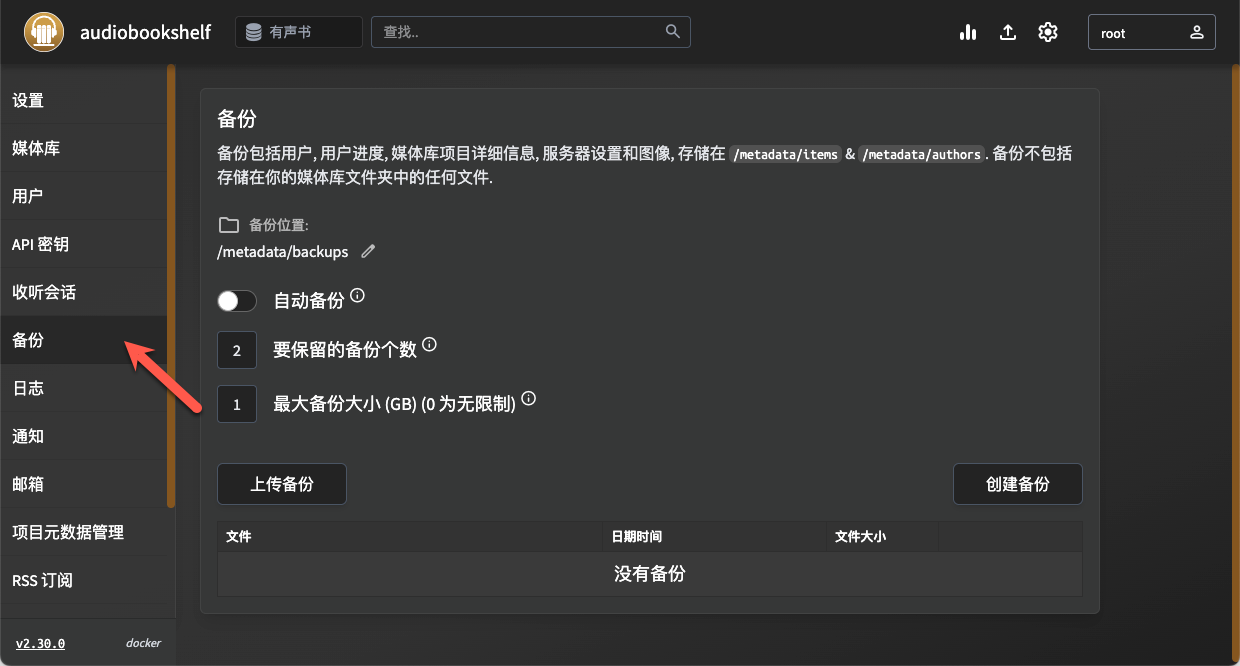Open 邮箱 sidebar item
Image resolution: width=1240 pixels, height=666 pixels.
tap(84, 484)
